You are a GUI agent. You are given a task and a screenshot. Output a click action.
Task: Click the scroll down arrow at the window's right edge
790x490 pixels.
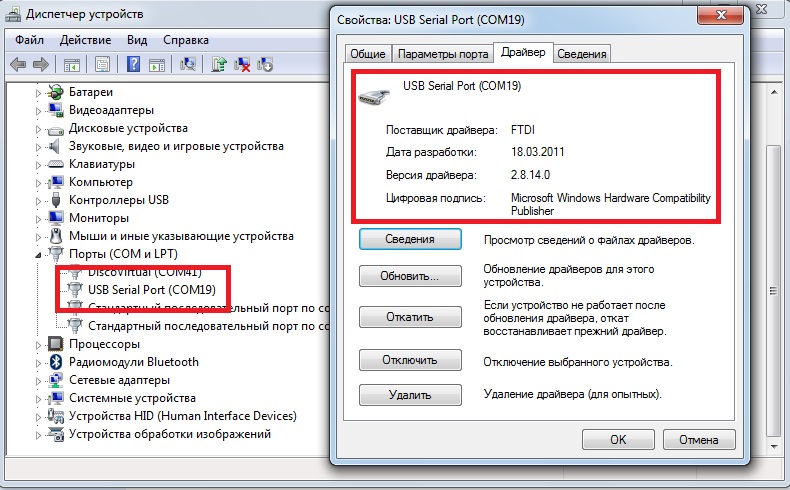pyautogui.click(x=774, y=447)
